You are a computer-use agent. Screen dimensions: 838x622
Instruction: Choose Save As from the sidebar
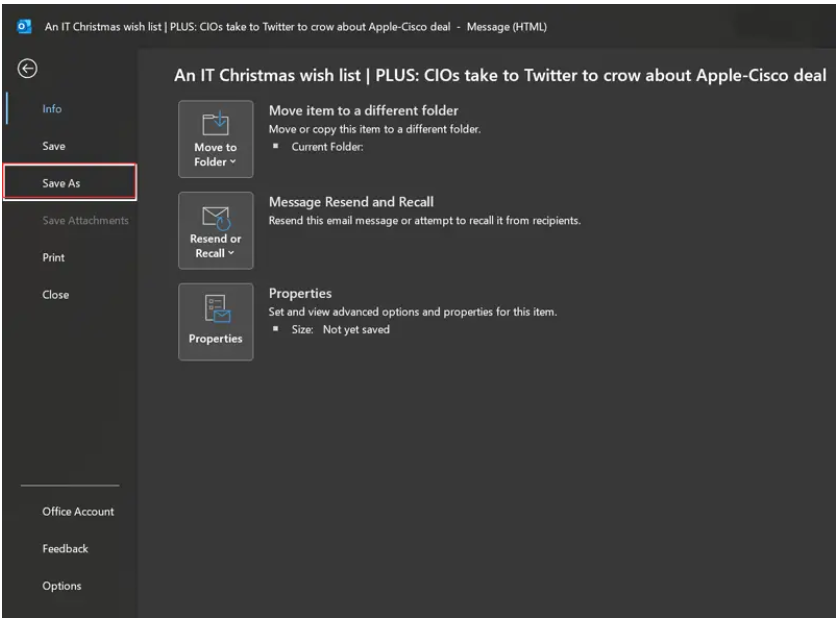(x=70, y=183)
